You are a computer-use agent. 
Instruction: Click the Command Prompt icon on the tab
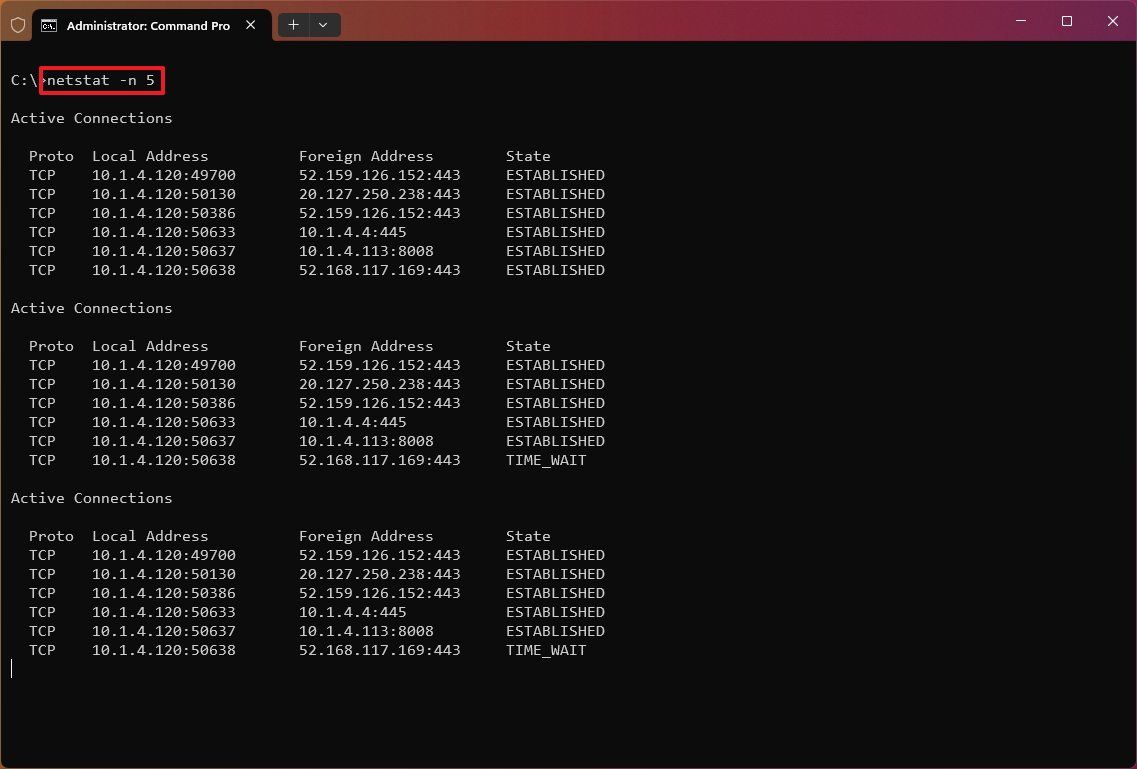[49, 25]
